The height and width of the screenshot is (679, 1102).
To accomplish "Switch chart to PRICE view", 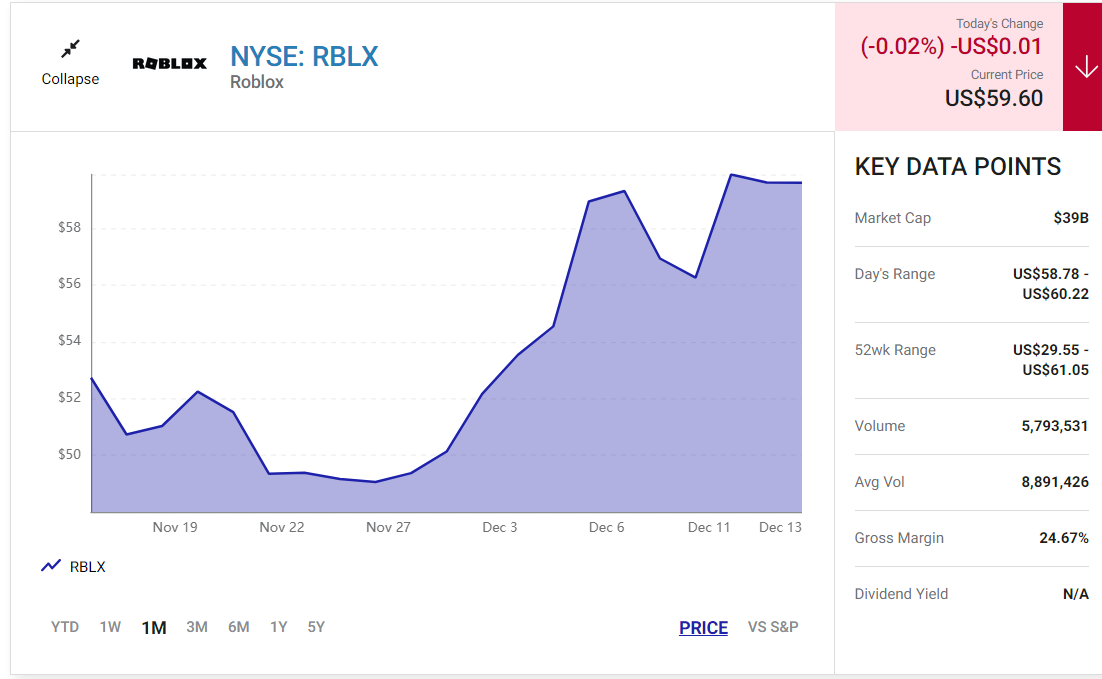I will click(704, 628).
